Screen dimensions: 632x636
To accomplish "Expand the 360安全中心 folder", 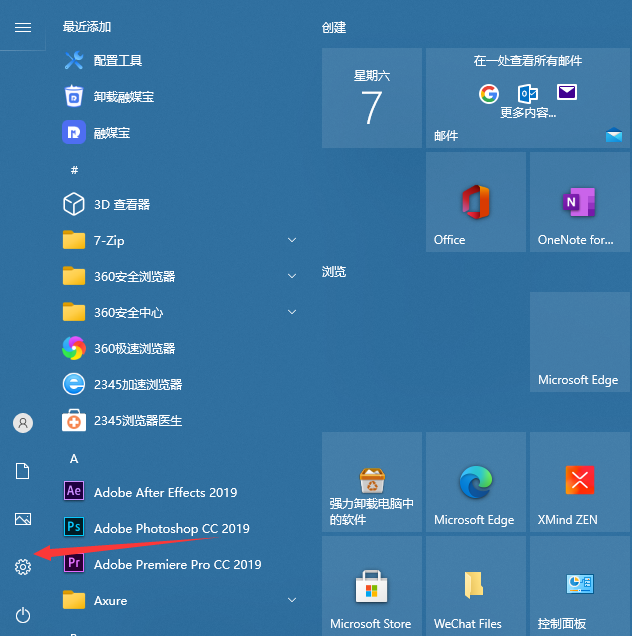I will (x=292, y=312).
